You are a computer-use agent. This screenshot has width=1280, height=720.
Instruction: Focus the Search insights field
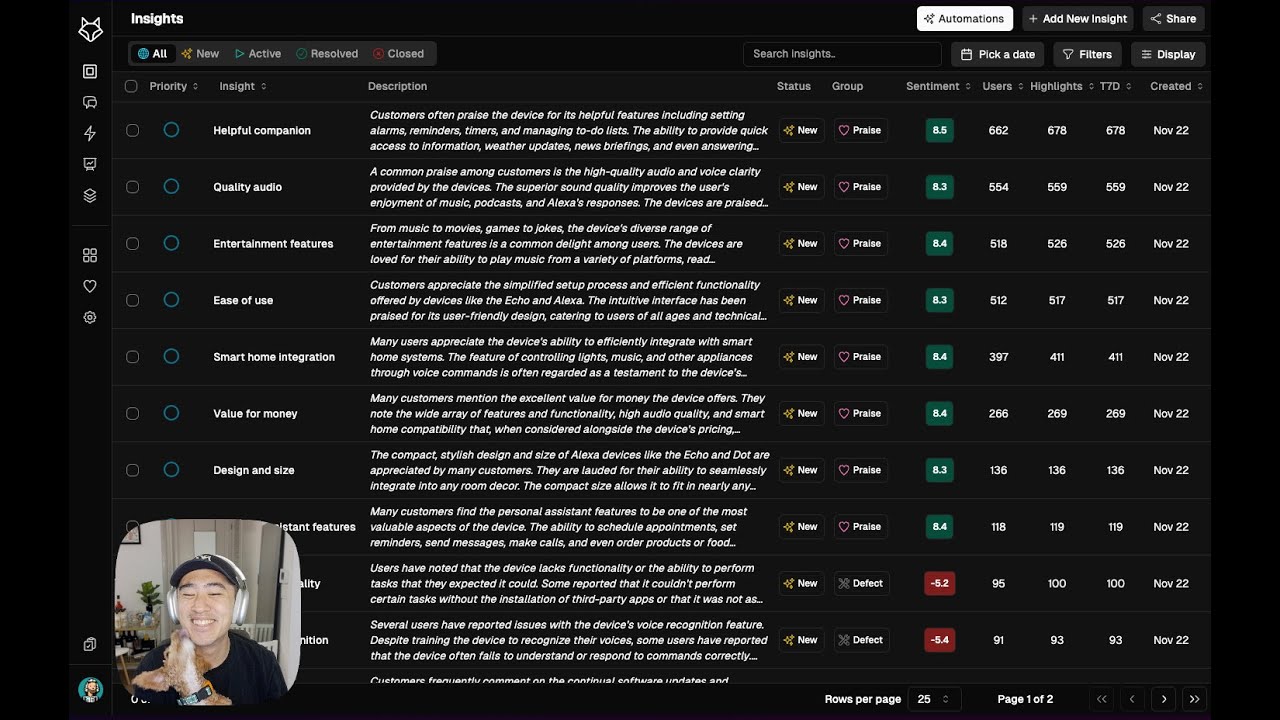pyautogui.click(x=842, y=54)
